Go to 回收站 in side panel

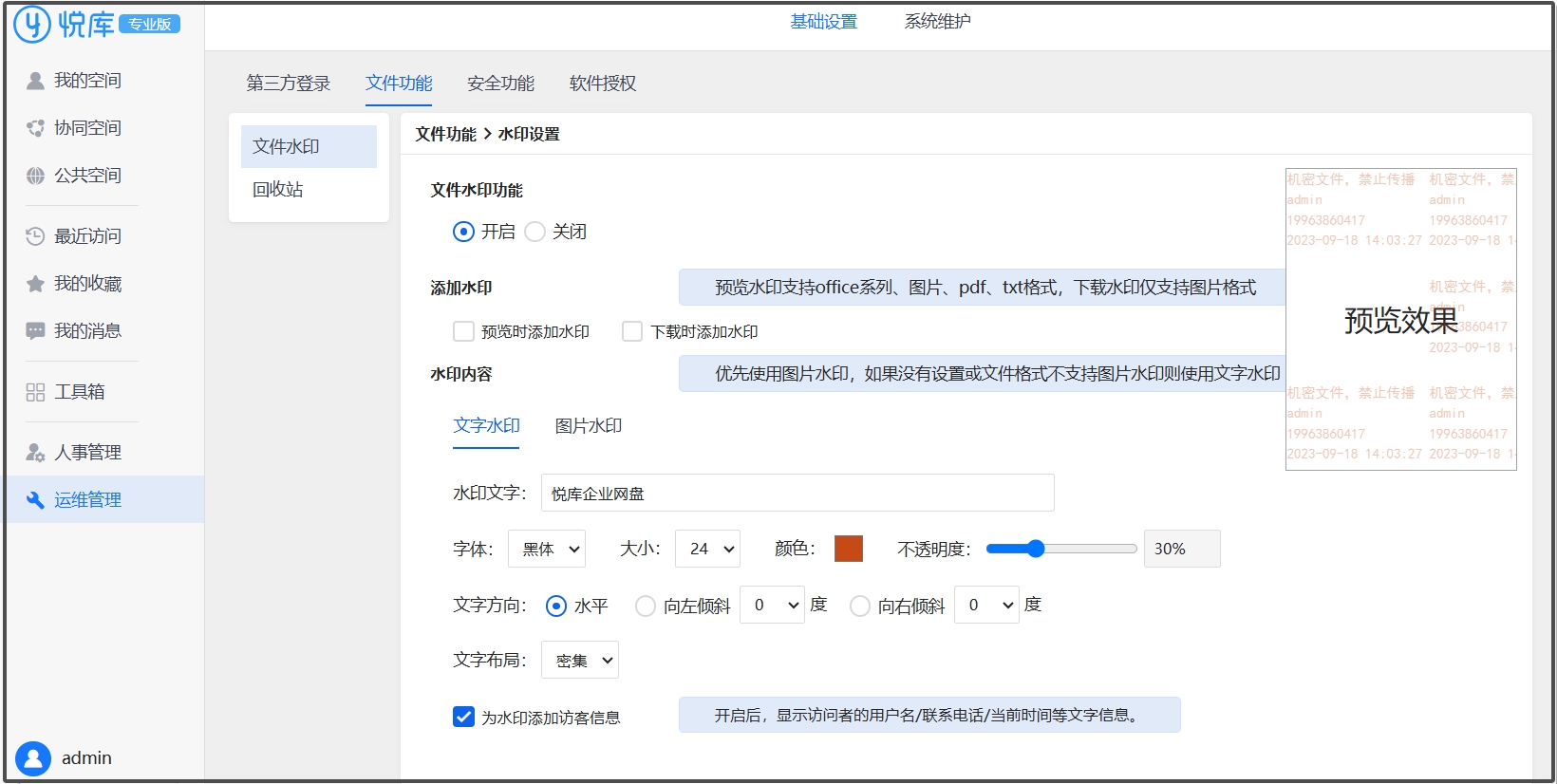coord(278,190)
